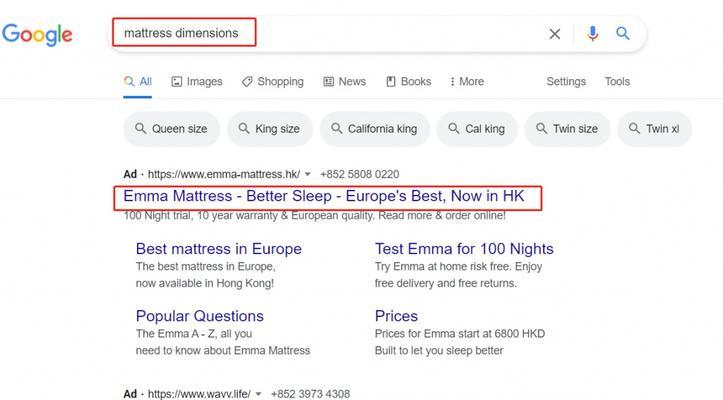Screen dimensions: 723x400
Task: Open the Emma Mattress - Better Sleep ad
Action: point(324,196)
